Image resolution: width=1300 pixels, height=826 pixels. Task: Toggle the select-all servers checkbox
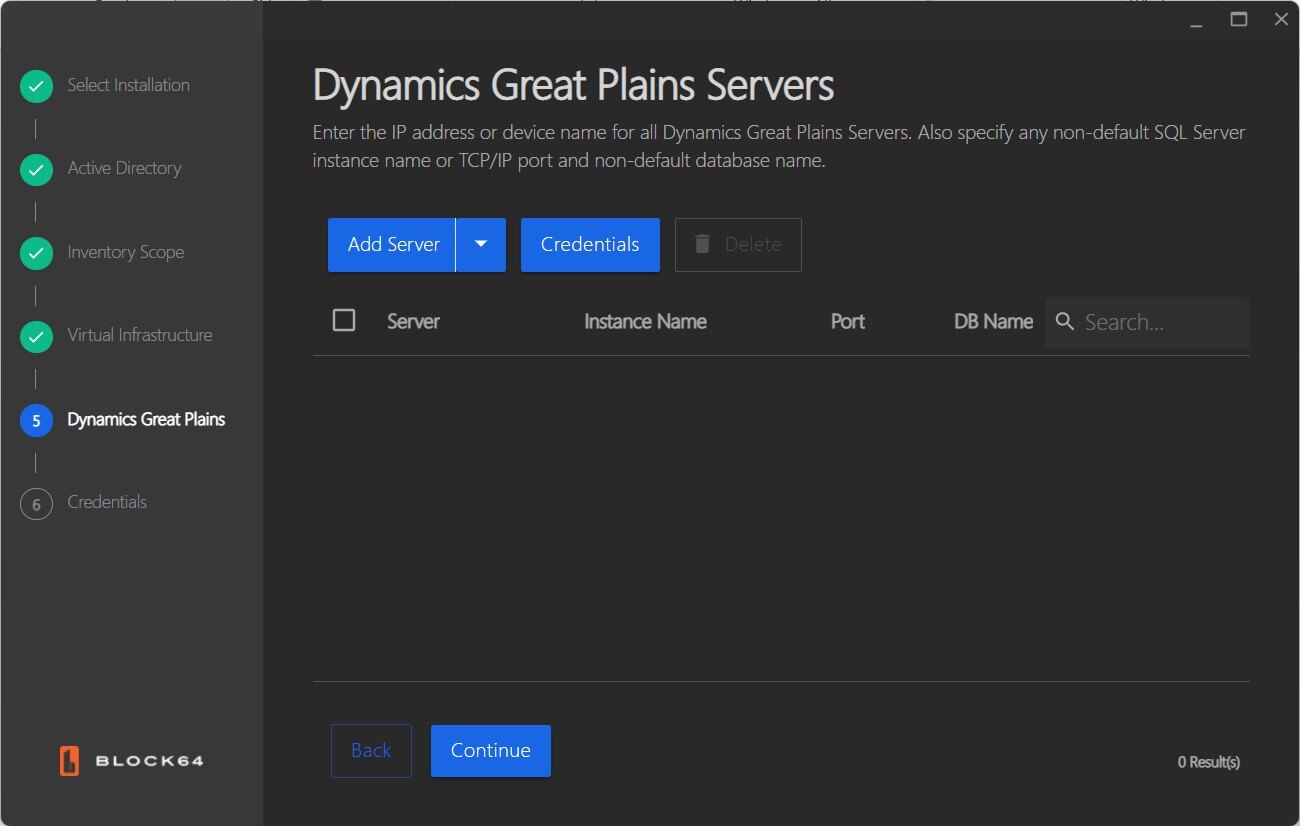[x=344, y=320]
